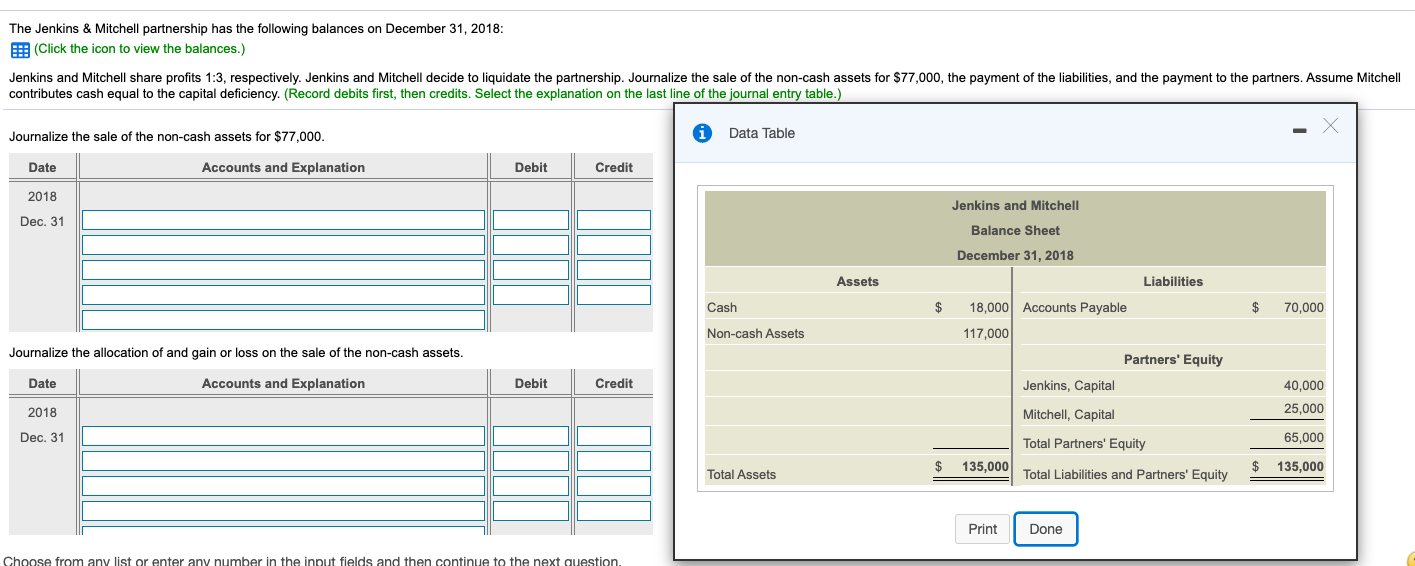
Task: Click the 'Assets' column heading in the balance sheet
Action: click(857, 281)
